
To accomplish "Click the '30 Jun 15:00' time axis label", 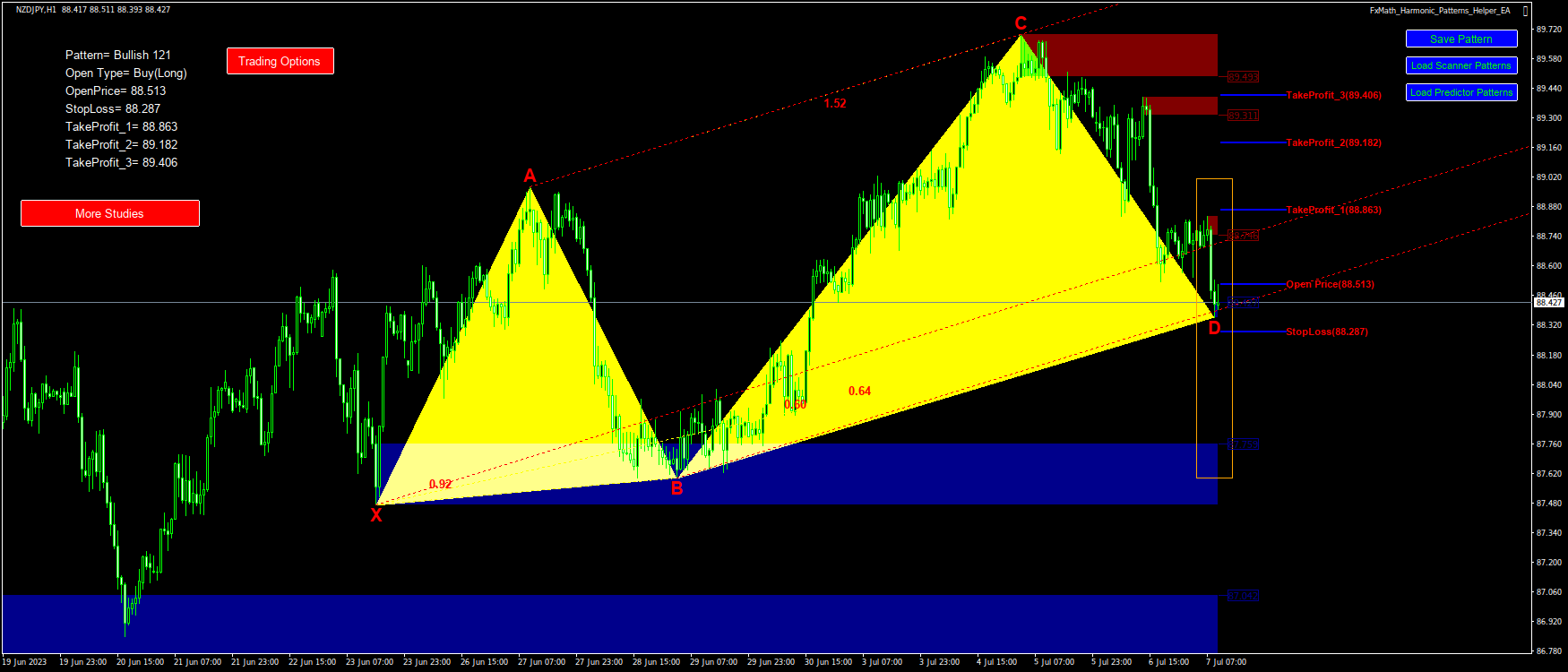I will pyautogui.click(x=828, y=662).
